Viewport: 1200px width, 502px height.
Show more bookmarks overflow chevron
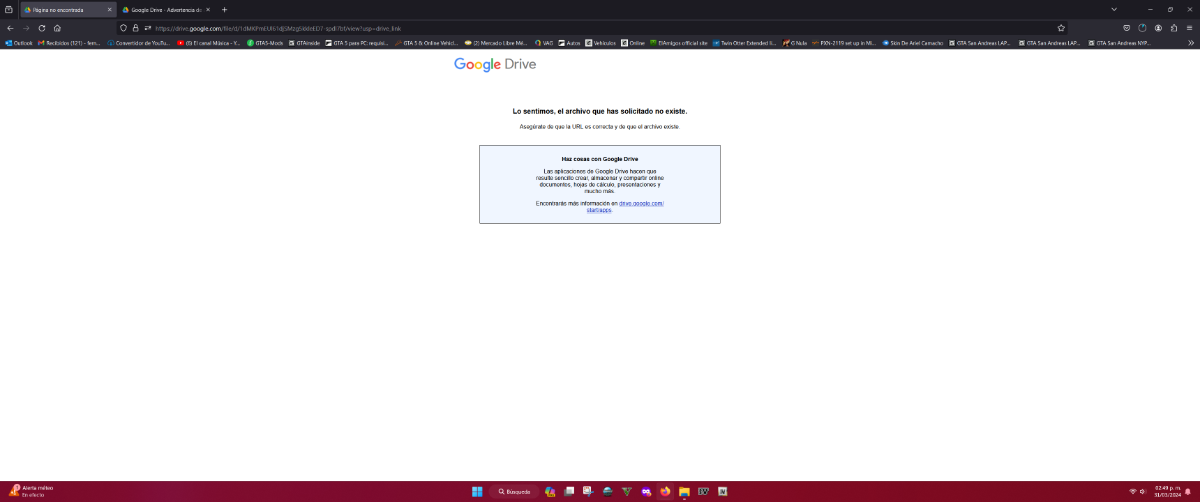pos(1190,43)
